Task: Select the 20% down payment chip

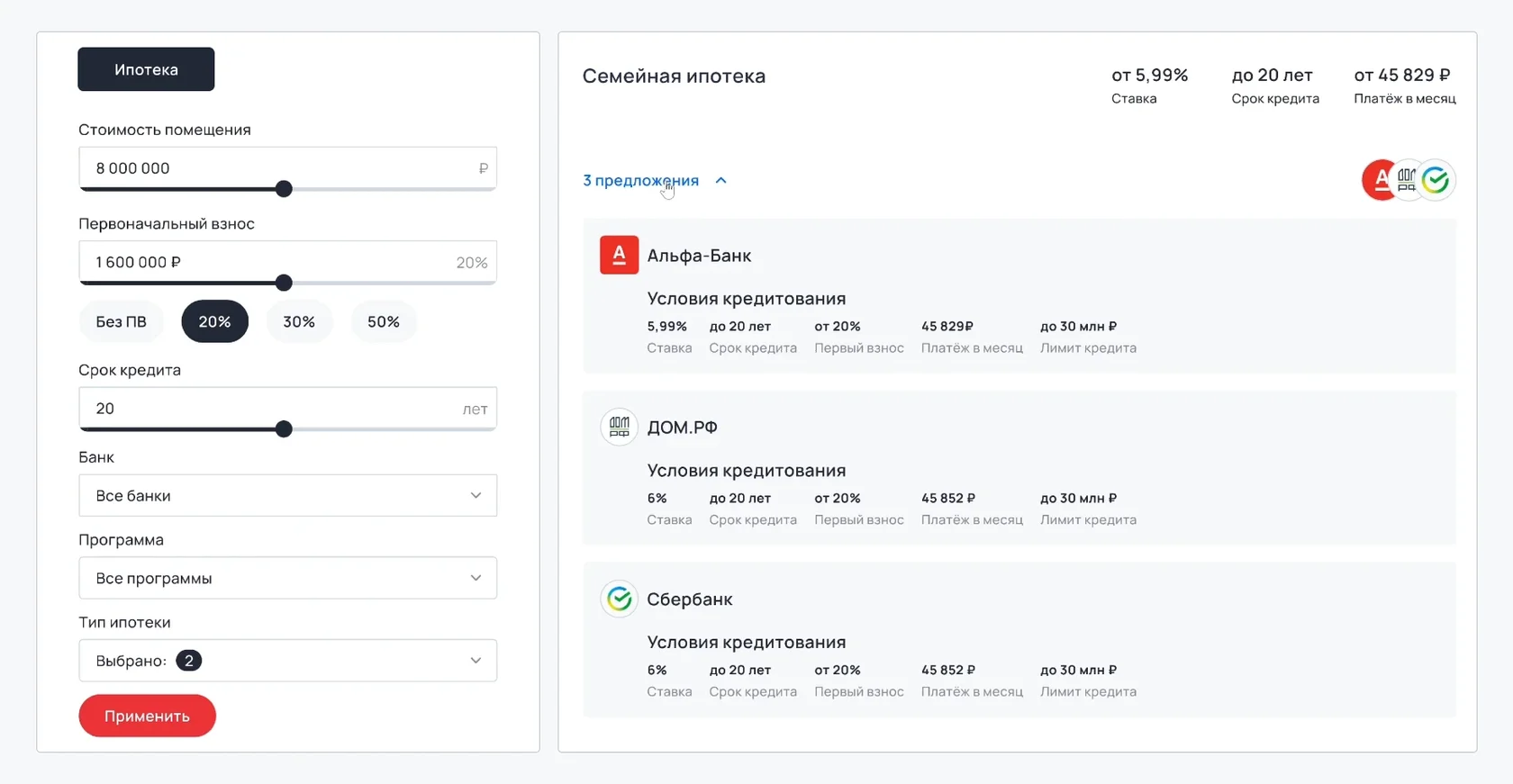Action: pos(214,322)
